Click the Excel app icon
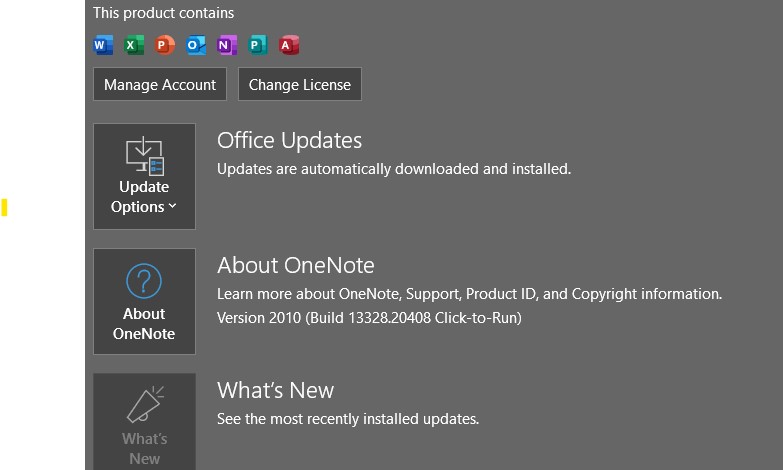The width and height of the screenshot is (783, 470). (x=134, y=45)
